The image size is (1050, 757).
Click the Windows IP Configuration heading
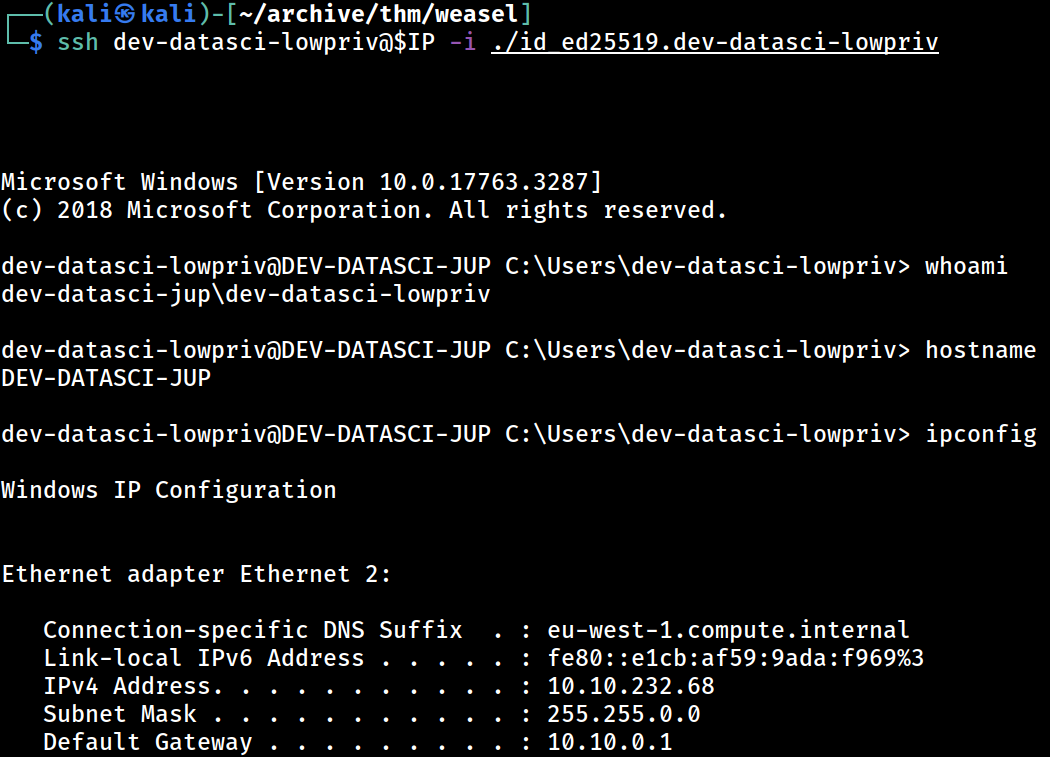coord(169,490)
